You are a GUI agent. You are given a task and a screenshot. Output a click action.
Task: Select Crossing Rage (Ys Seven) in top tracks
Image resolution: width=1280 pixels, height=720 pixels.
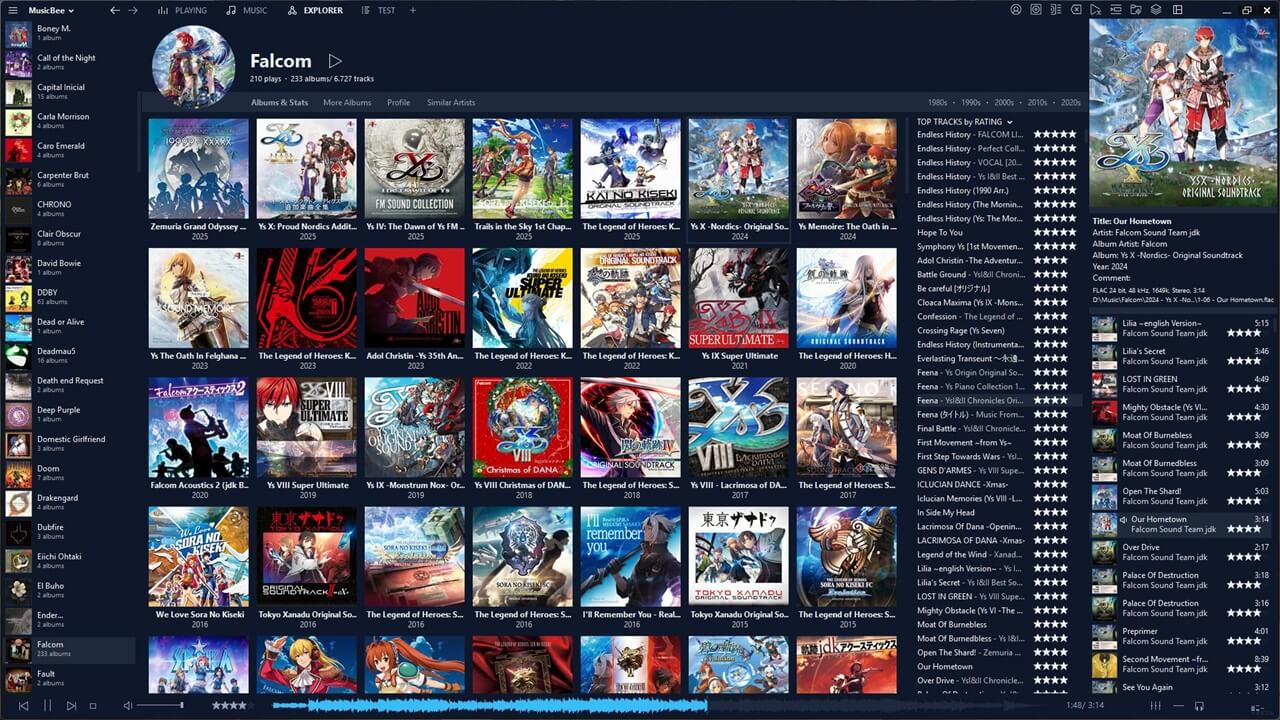point(960,330)
